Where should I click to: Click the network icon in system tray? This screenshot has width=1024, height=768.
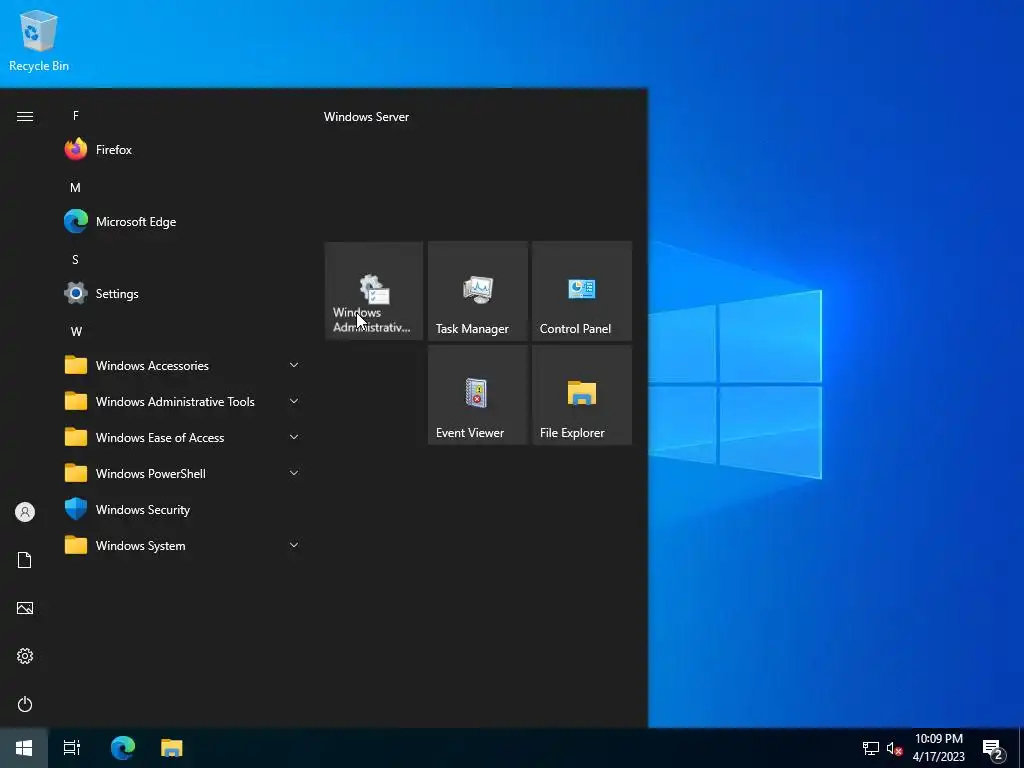[871, 748]
